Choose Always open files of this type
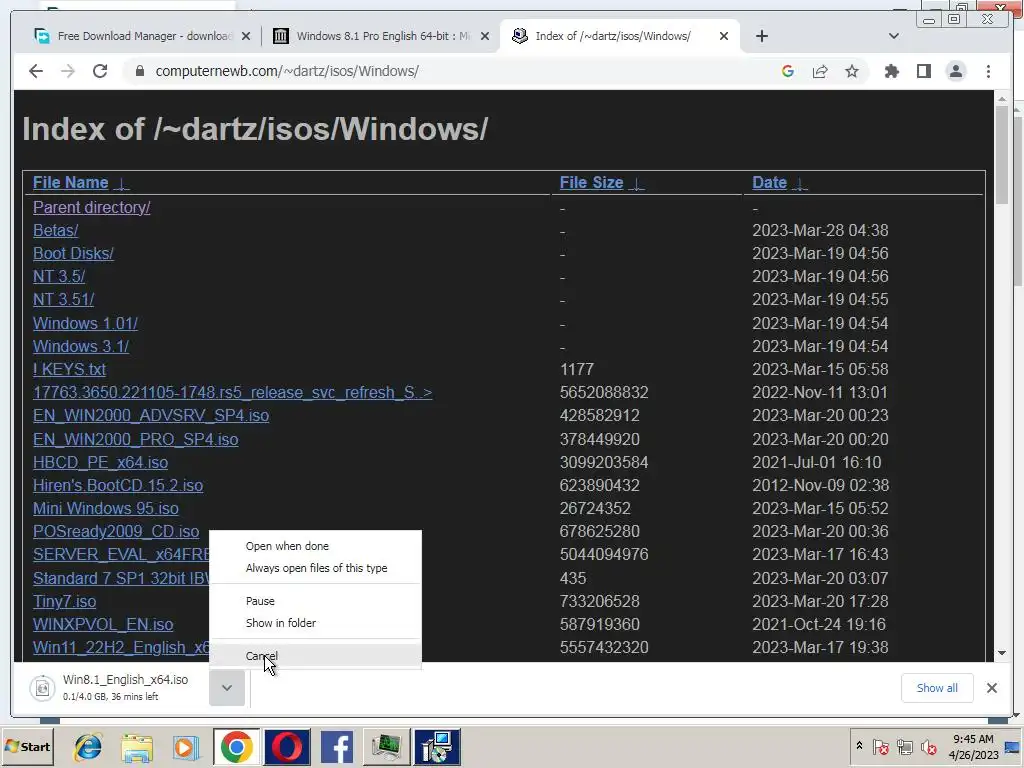The width and height of the screenshot is (1024, 768). (x=315, y=568)
